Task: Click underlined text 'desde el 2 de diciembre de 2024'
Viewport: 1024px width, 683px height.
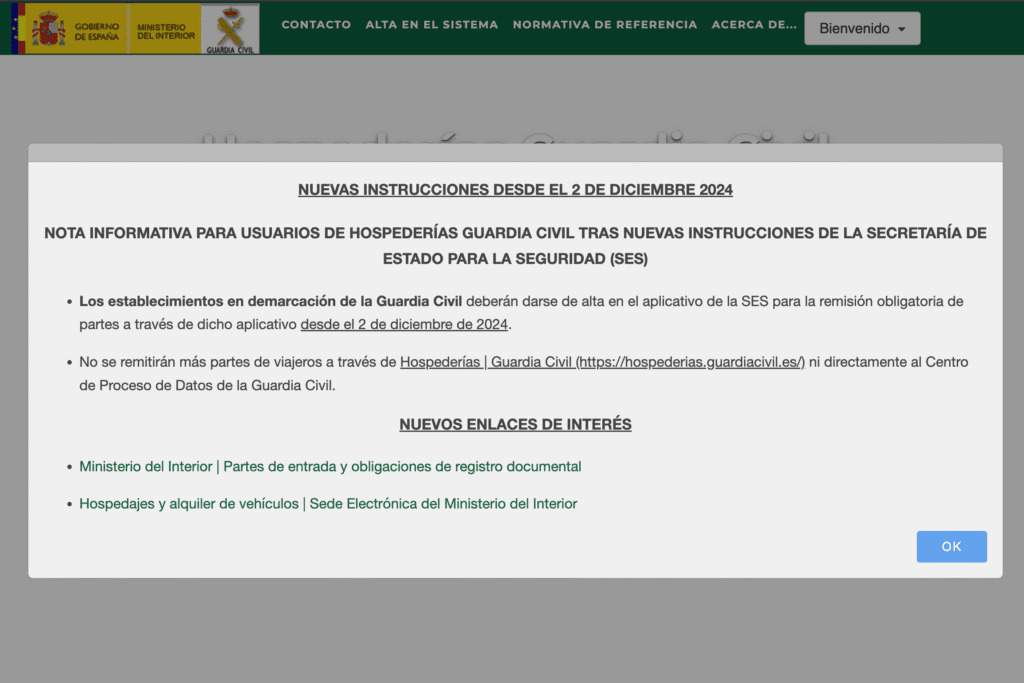Action: click(405, 324)
